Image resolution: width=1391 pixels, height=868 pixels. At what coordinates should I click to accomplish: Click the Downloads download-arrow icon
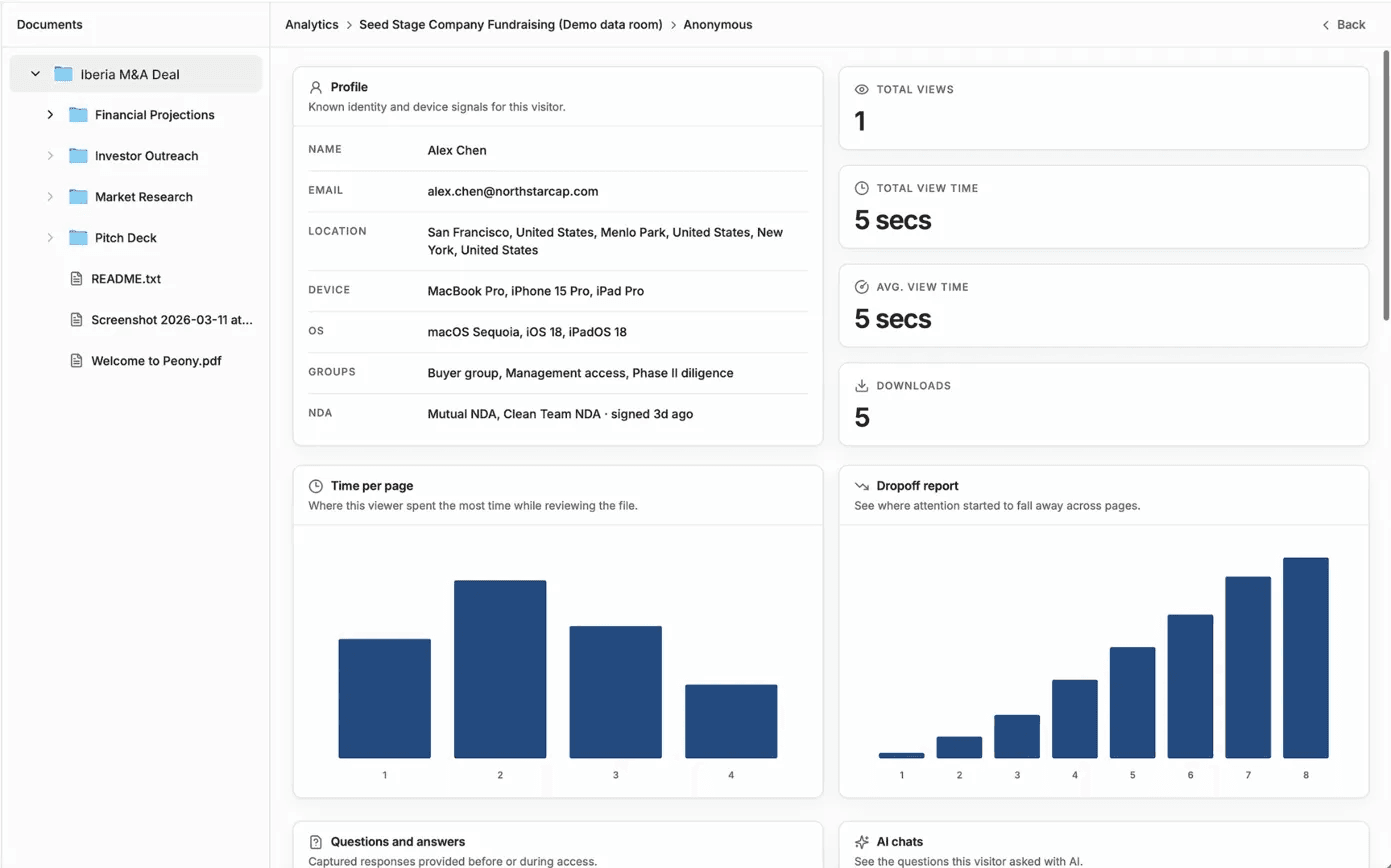[862, 385]
